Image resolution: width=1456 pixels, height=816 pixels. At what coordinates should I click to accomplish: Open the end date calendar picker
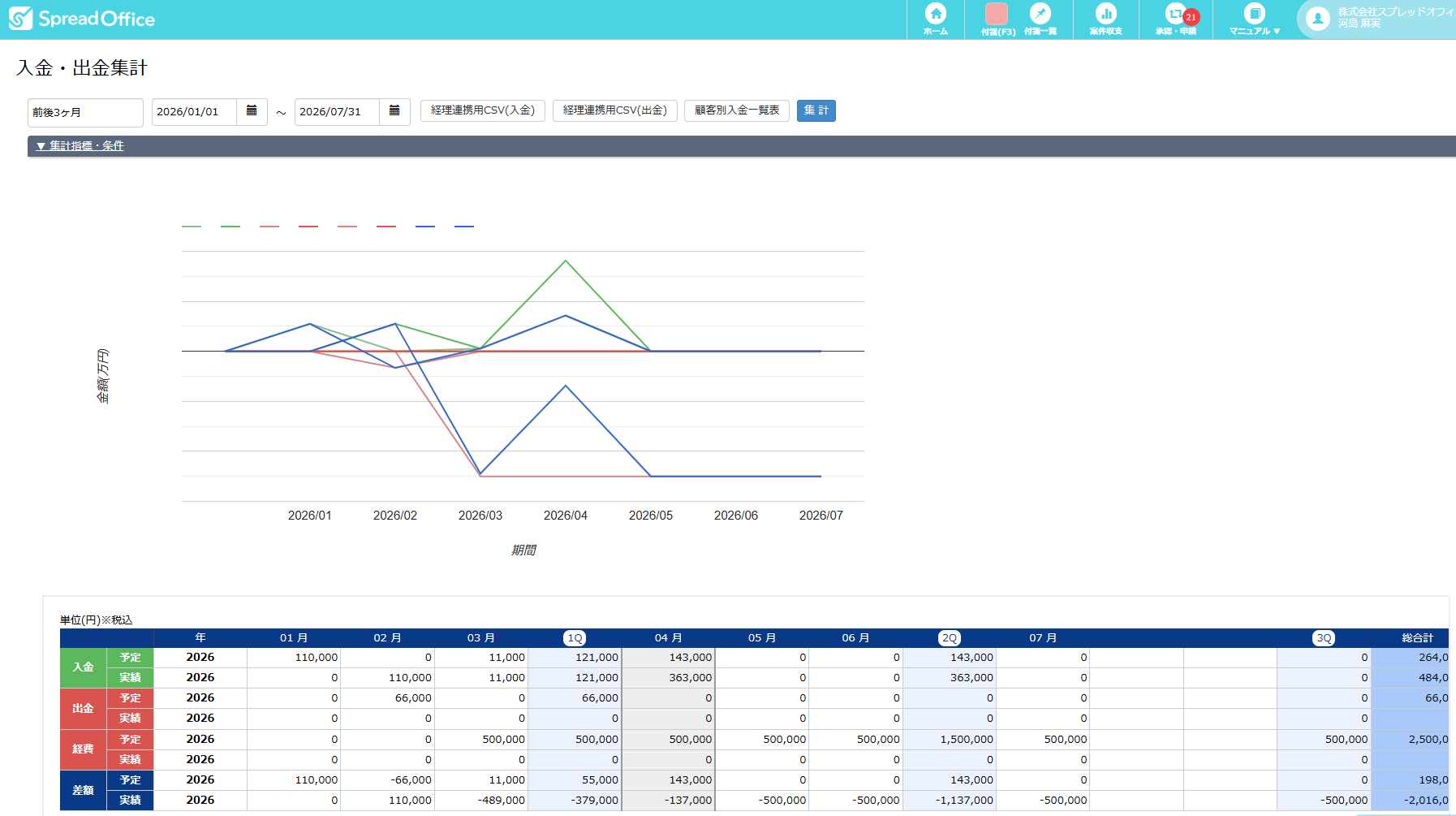(394, 111)
